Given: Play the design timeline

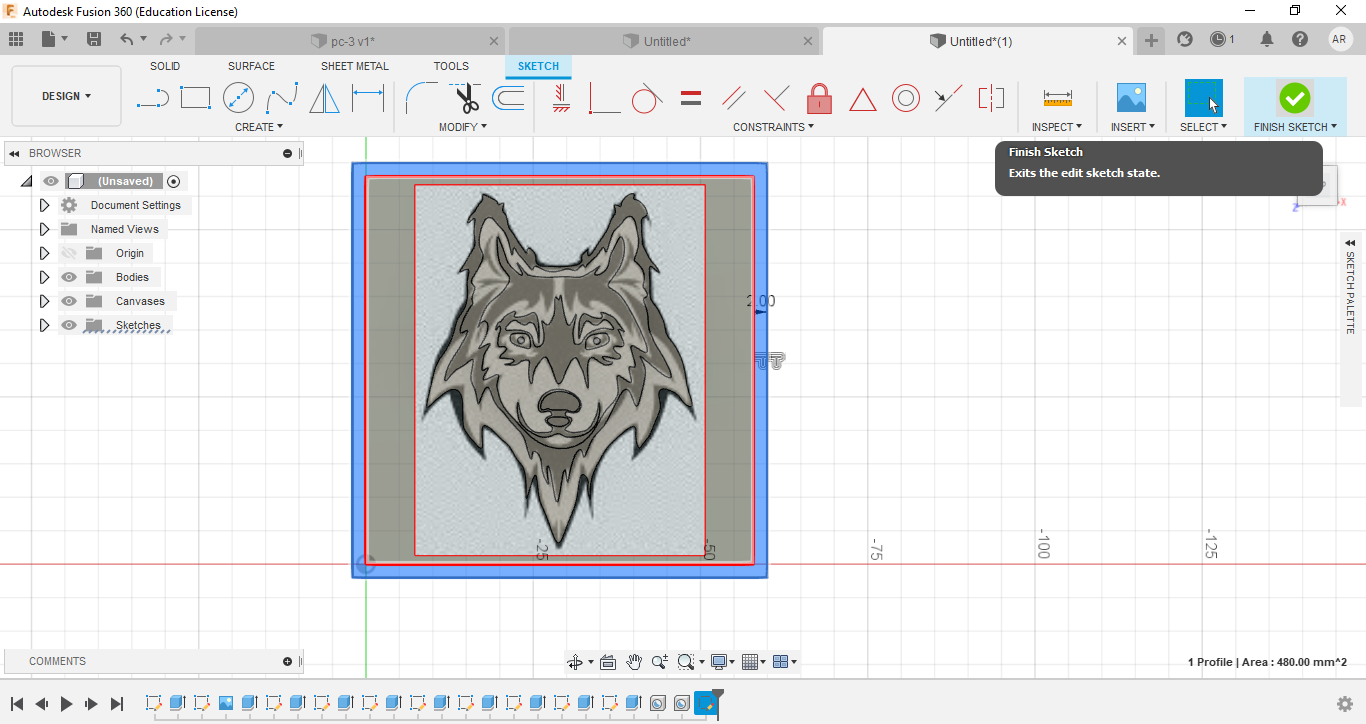Looking at the screenshot, I should [x=66, y=704].
